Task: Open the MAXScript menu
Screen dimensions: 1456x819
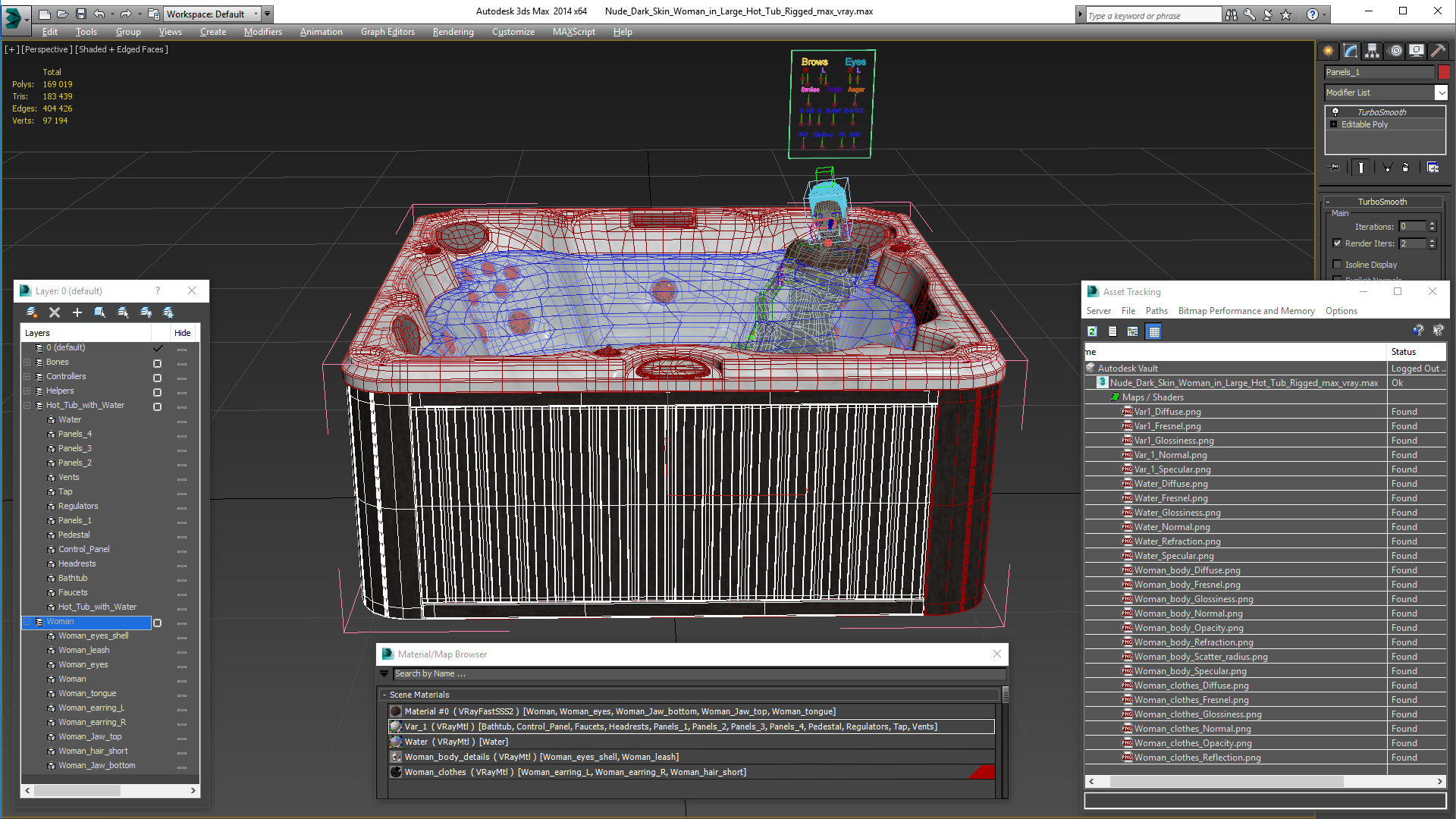Action: tap(573, 32)
